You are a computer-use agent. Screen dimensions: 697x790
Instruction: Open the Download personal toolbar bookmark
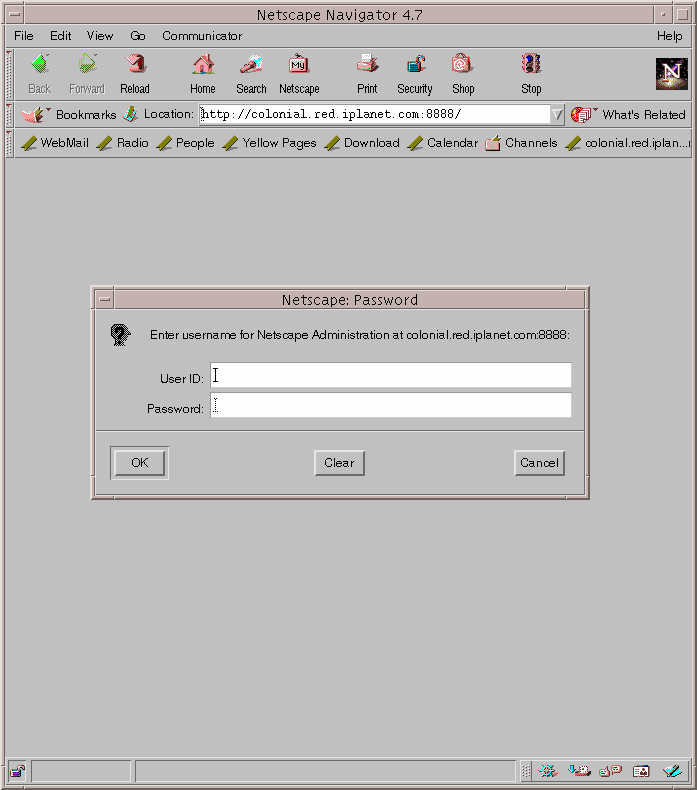[x=362, y=143]
